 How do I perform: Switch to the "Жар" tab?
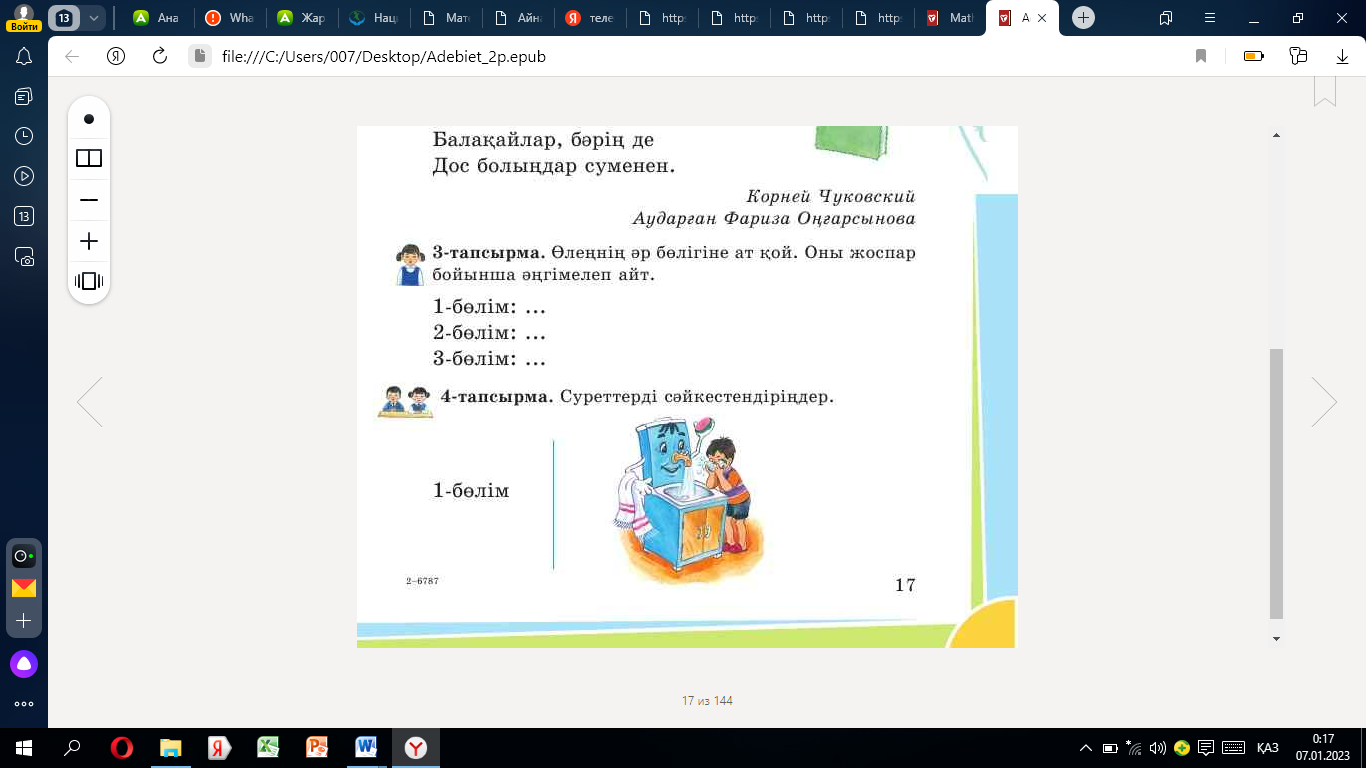coord(299,18)
